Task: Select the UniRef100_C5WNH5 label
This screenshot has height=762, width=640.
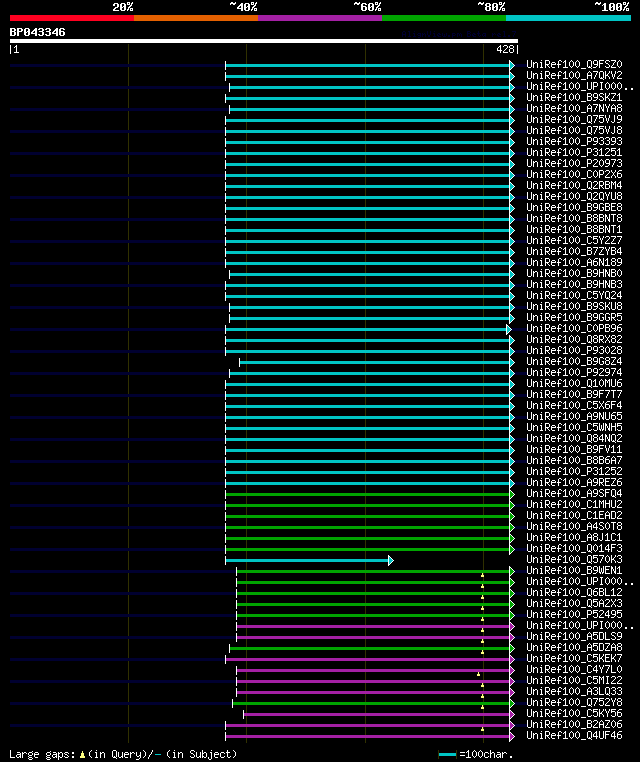Action: 574,428
